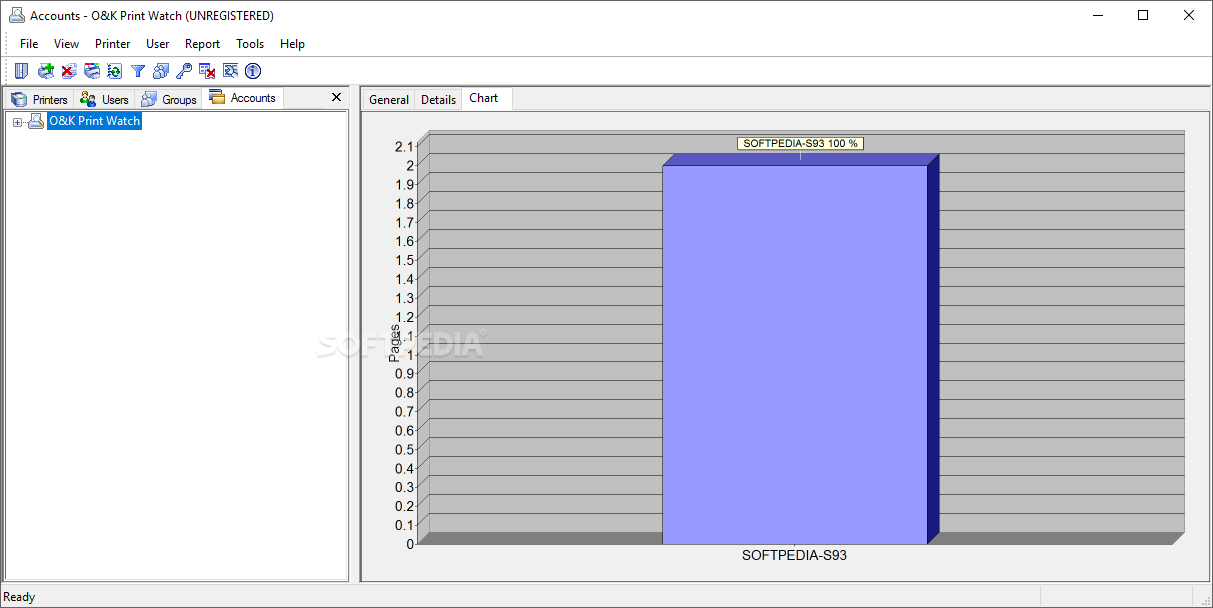Minimize the Print Watch window
The height and width of the screenshot is (608, 1213).
coord(1097,15)
